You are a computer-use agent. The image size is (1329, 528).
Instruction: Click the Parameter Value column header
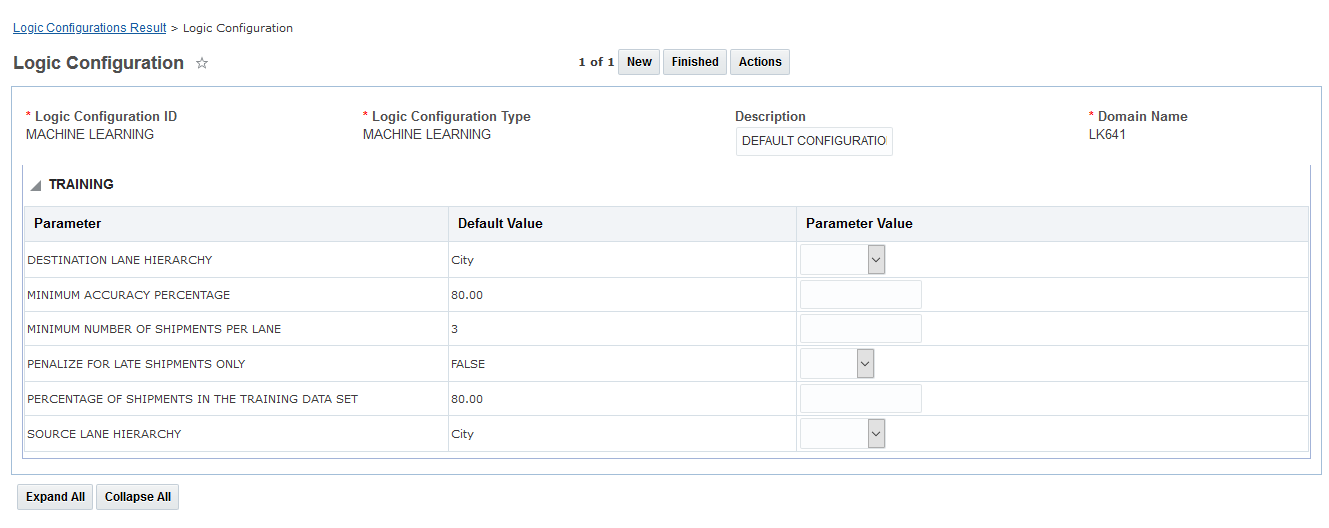pos(859,224)
